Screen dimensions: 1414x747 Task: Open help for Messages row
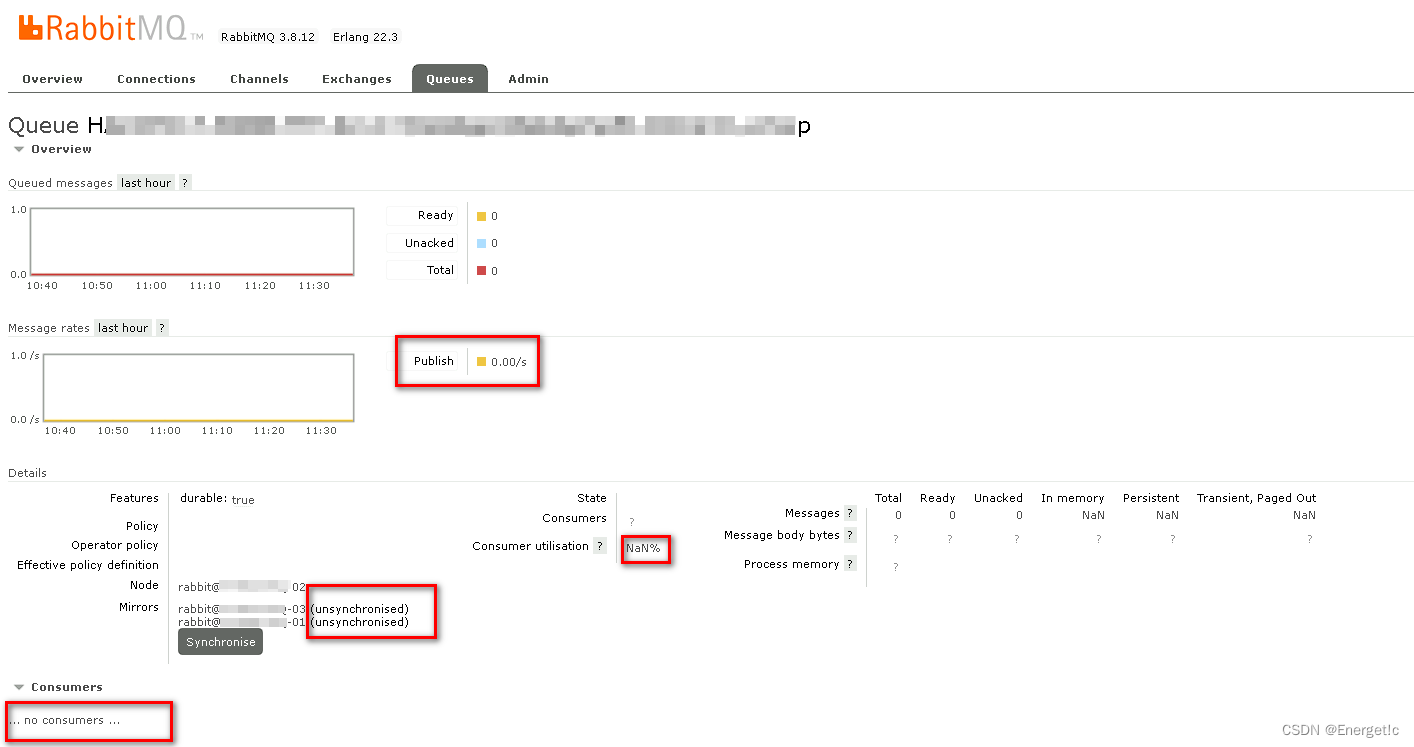(850, 513)
